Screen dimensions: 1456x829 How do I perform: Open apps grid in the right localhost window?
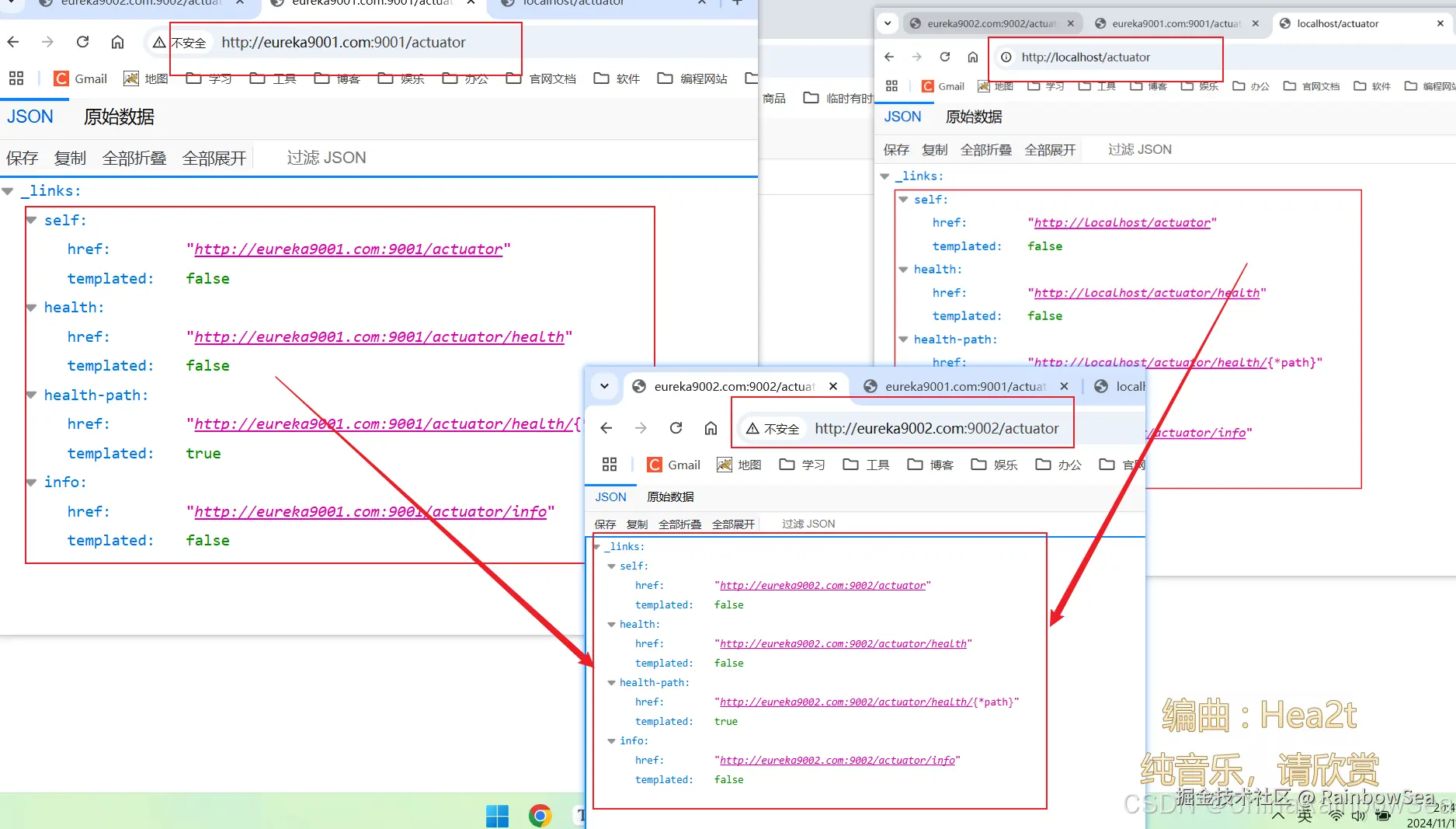[891, 86]
